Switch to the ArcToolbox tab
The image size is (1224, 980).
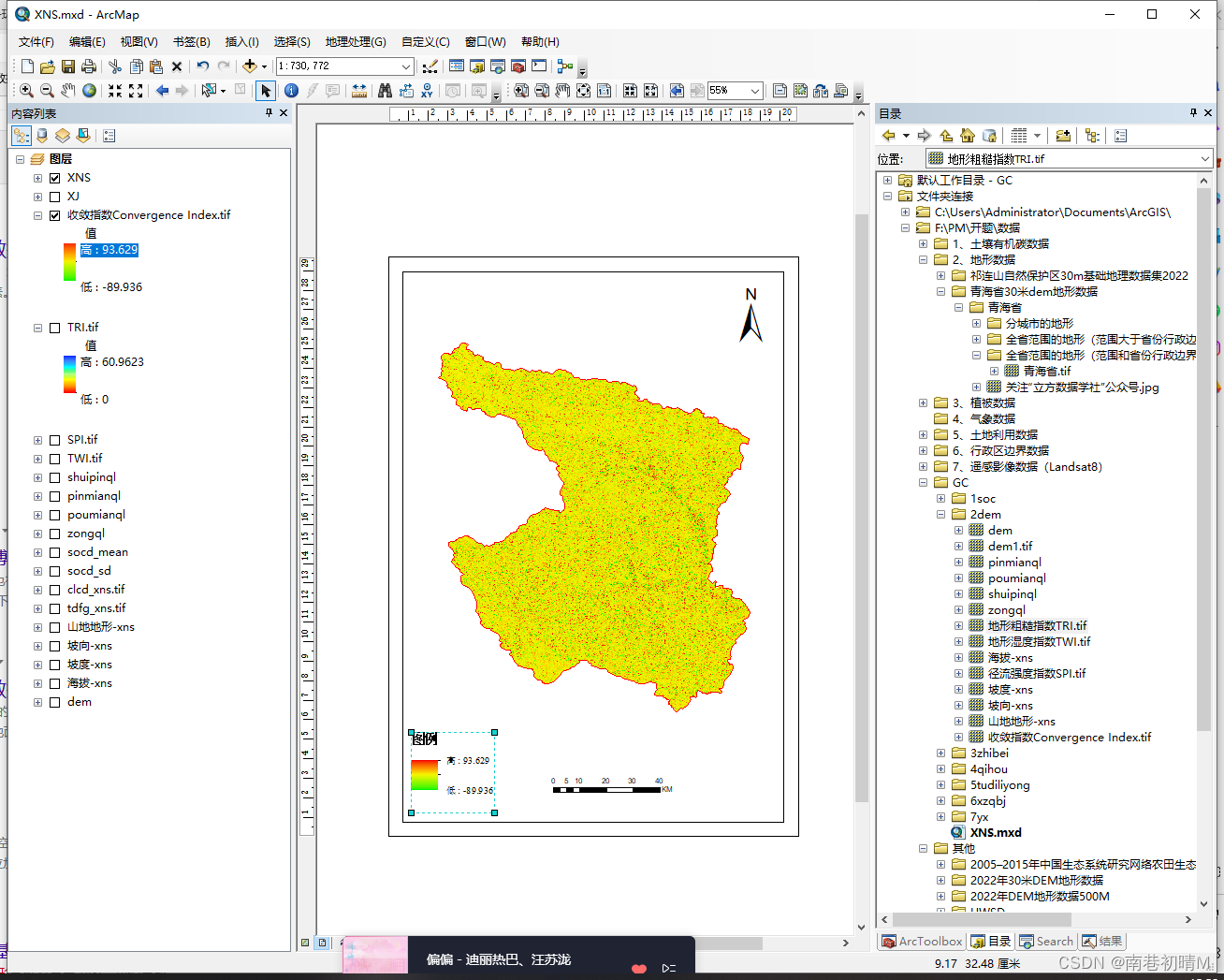pyautogui.click(x=922, y=942)
